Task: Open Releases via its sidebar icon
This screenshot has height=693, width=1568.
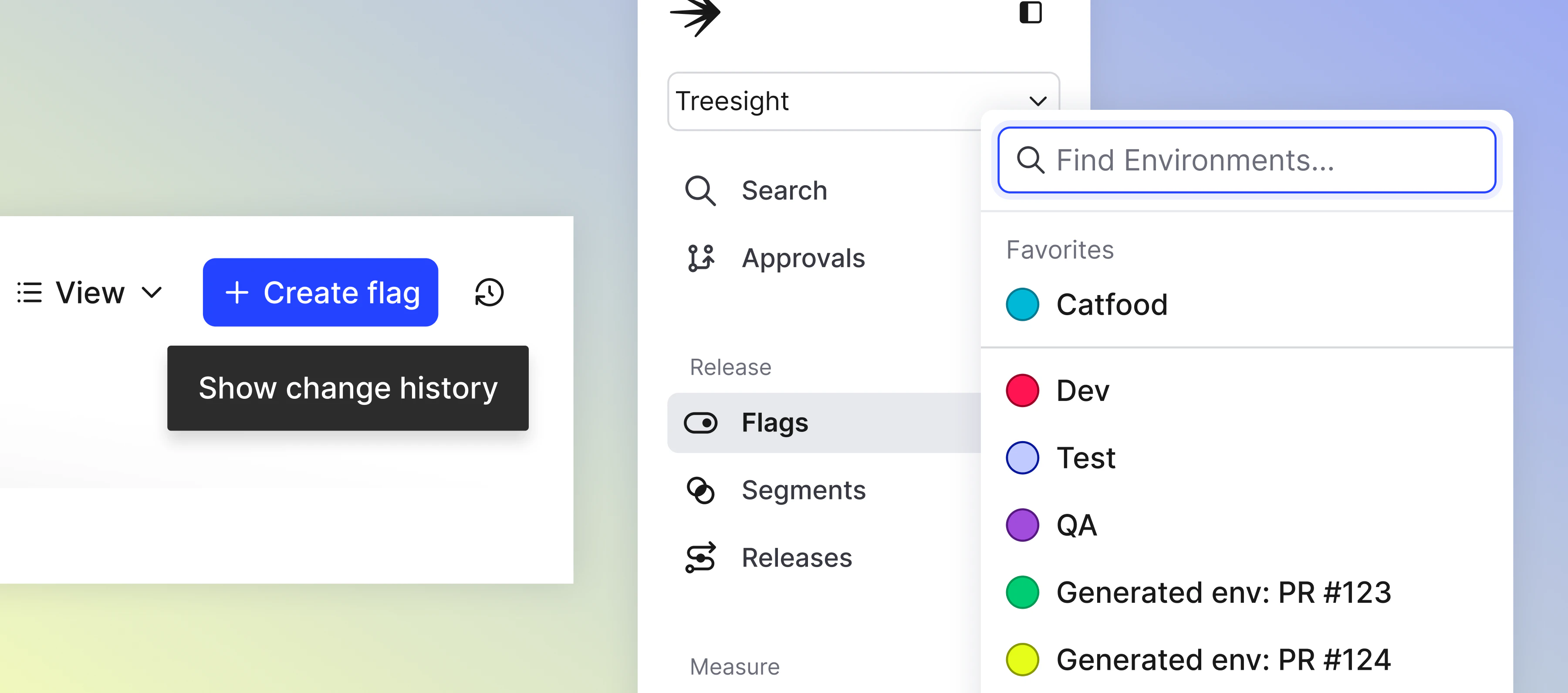Action: point(700,557)
